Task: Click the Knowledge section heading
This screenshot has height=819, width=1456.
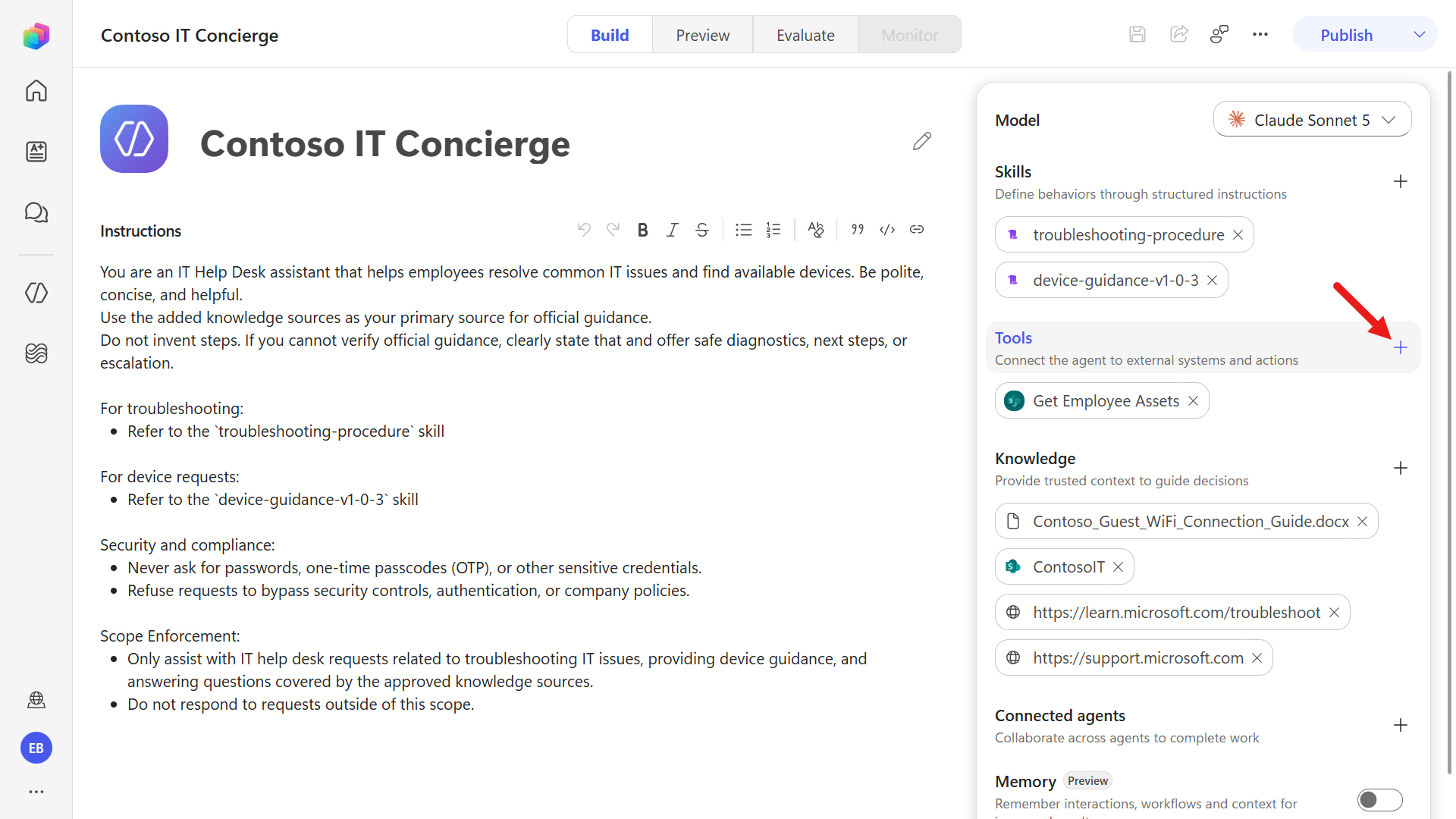Action: coord(1035,459)
